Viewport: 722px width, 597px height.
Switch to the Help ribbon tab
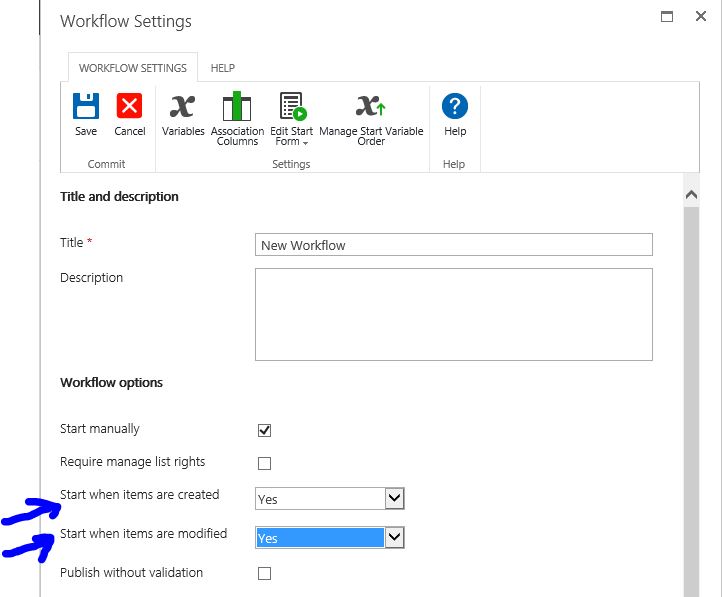coord(222,68)
